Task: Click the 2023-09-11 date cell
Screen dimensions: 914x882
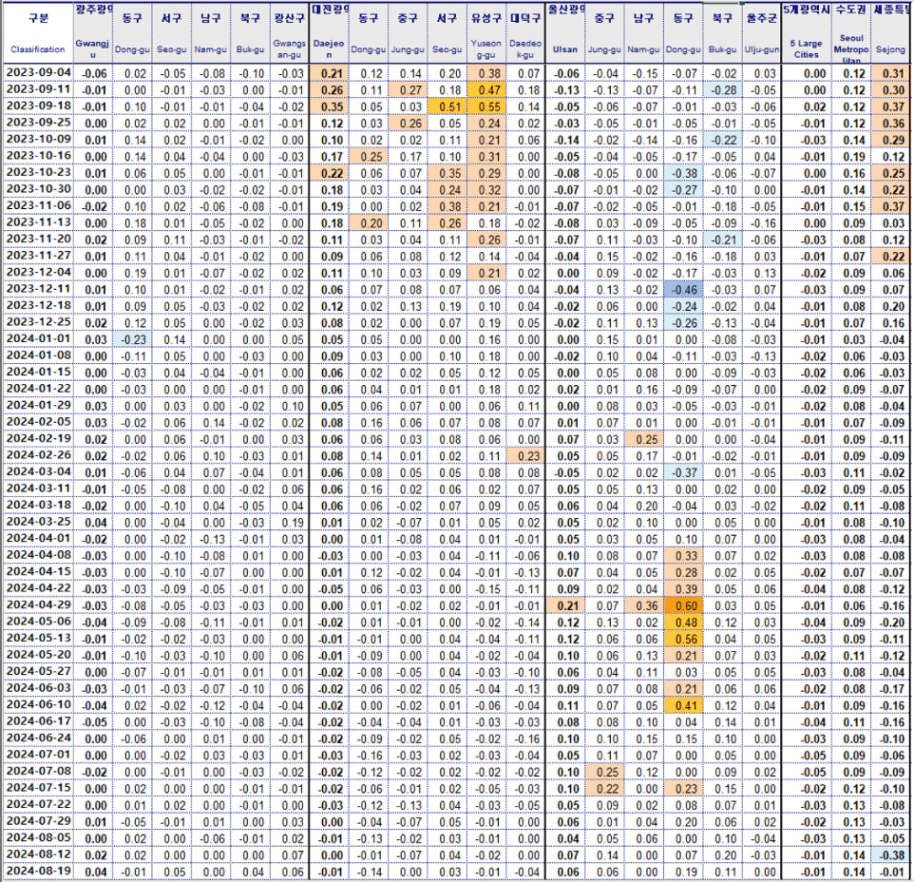Action: pyautogui.click(x=38, y=90)
